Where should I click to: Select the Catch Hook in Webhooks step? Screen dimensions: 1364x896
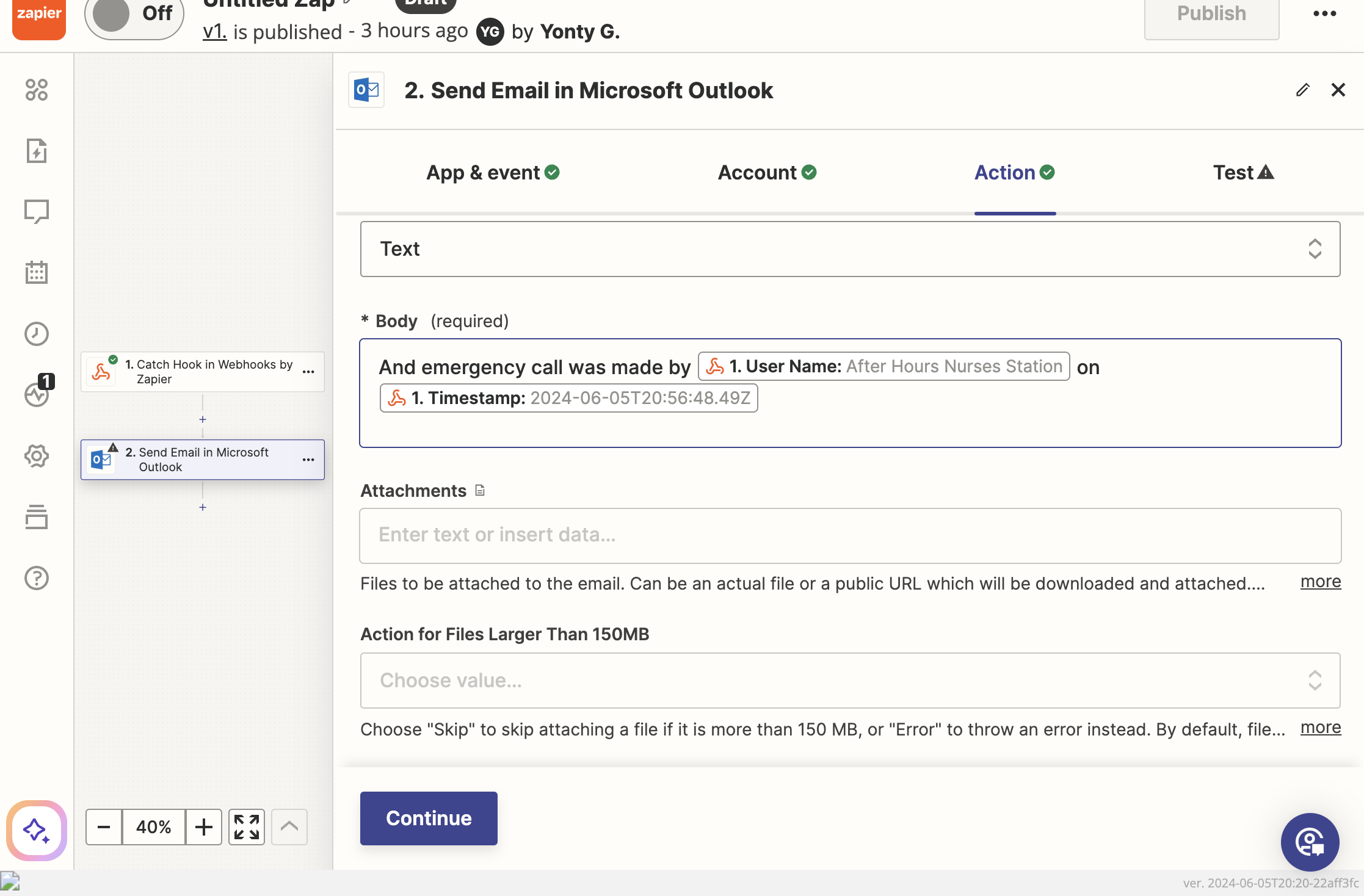(x=203, y=372)
